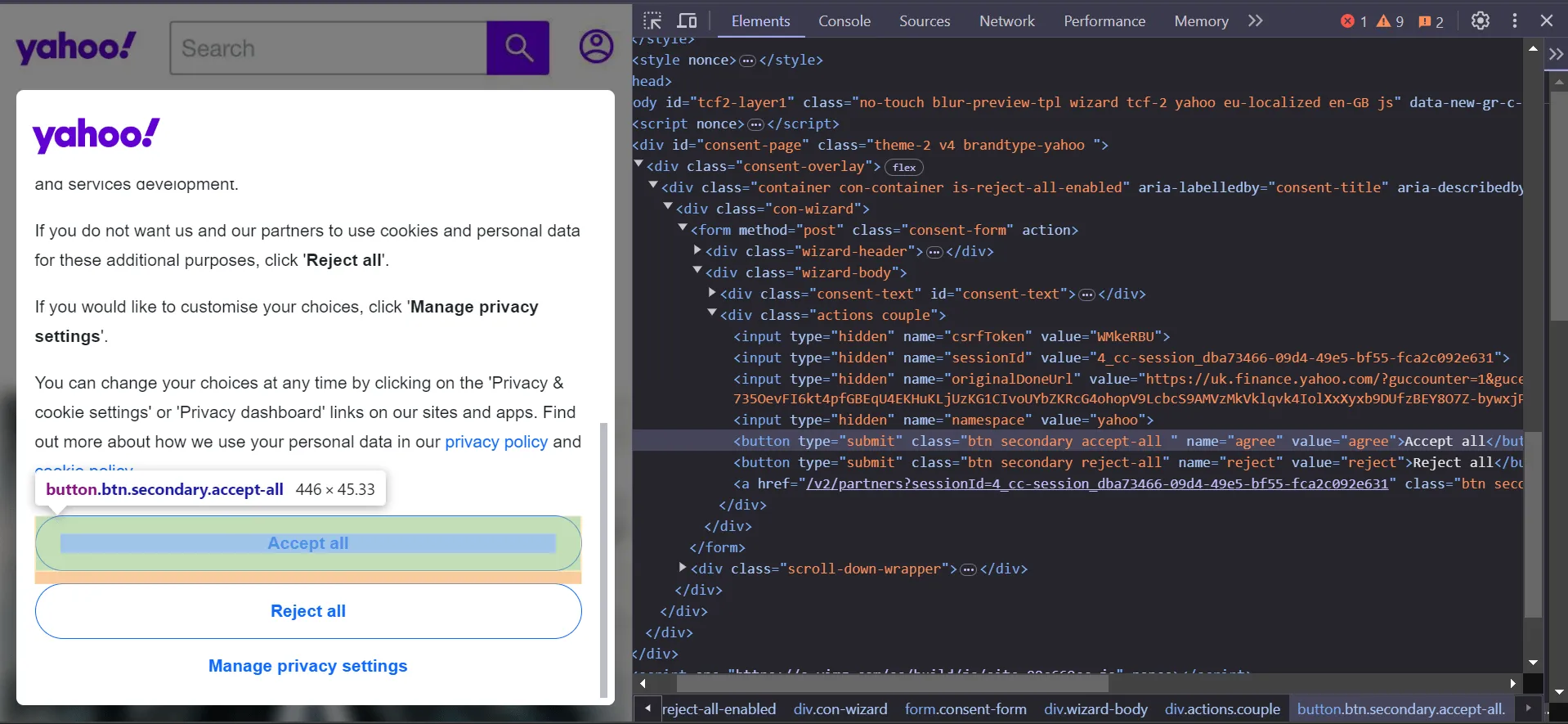Click into the Yahoo Search field
This screenshot has height=724, width=1568.
tap(329, 48)
